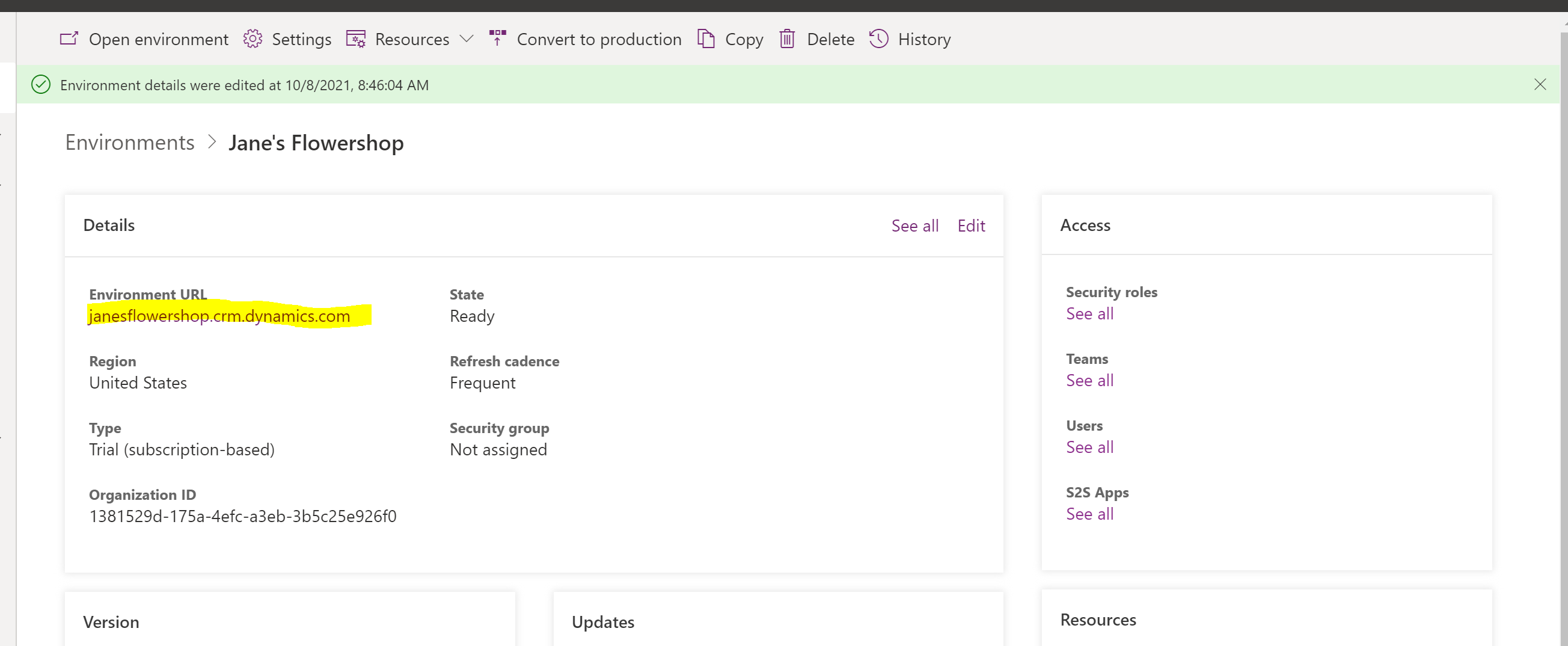The height and width of the screenshot is (646, 1568).
Task: See all Security roles
Action: [x=1089, y=313]
